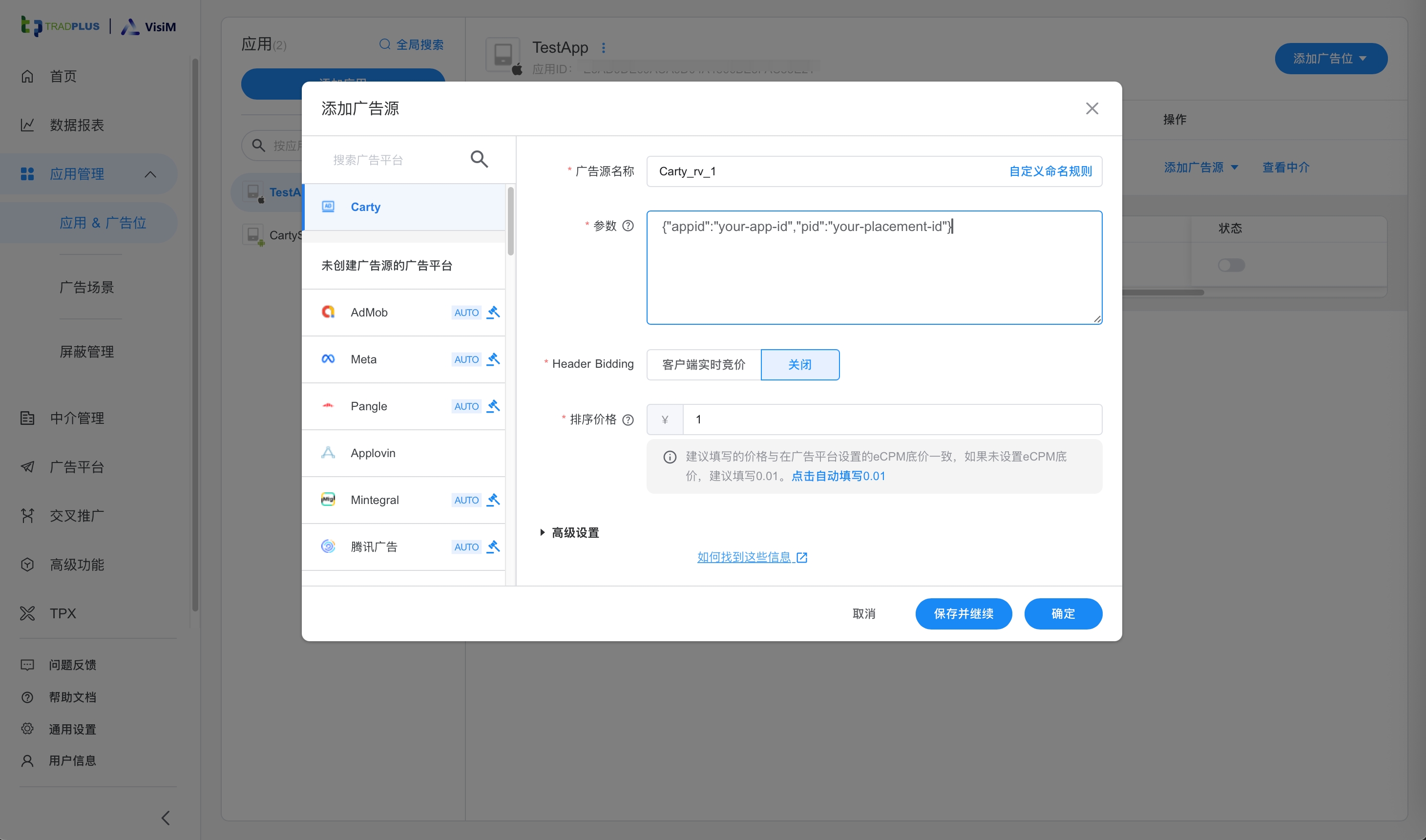1426x840 pixels.
Task: Select the 屏蔽管理 menu item
Action: [87, 351]
